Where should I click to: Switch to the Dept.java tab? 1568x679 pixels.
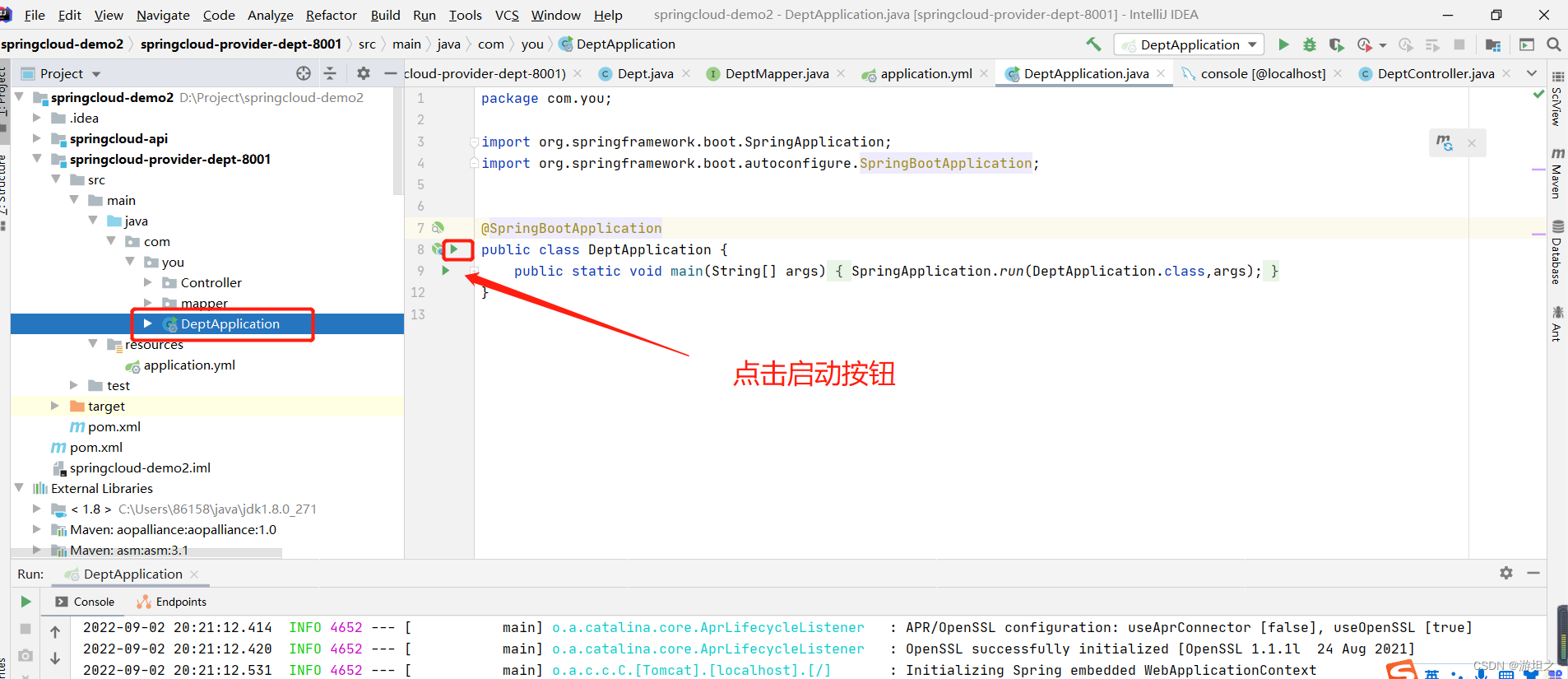(645, 73)
